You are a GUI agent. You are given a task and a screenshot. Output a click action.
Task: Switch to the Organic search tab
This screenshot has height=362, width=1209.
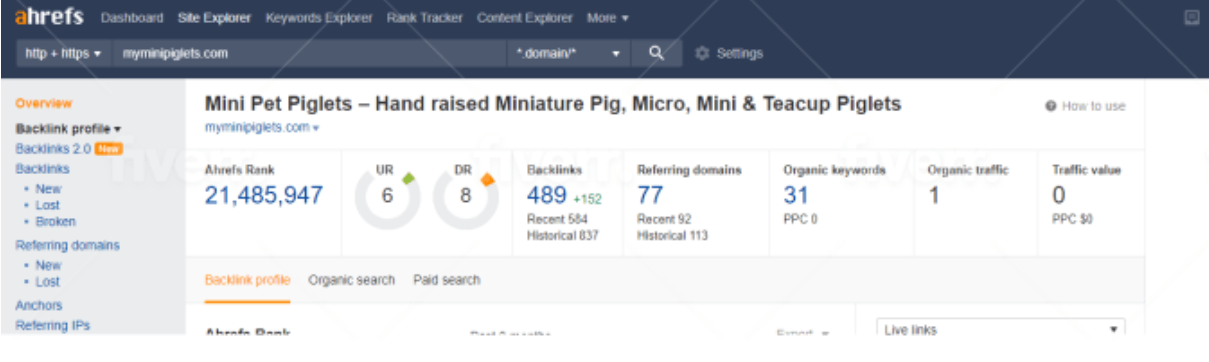coord(351,280)
